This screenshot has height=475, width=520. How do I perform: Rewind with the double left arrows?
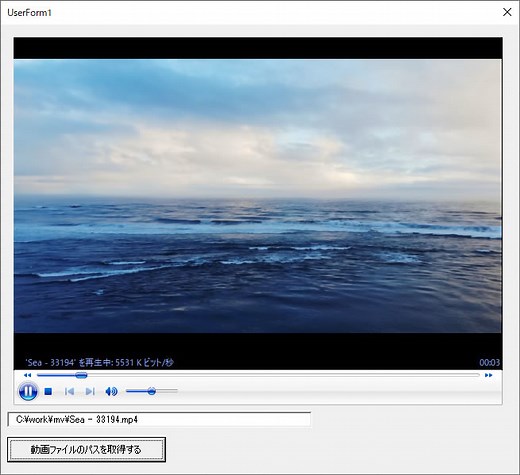[x=28, y=375]
